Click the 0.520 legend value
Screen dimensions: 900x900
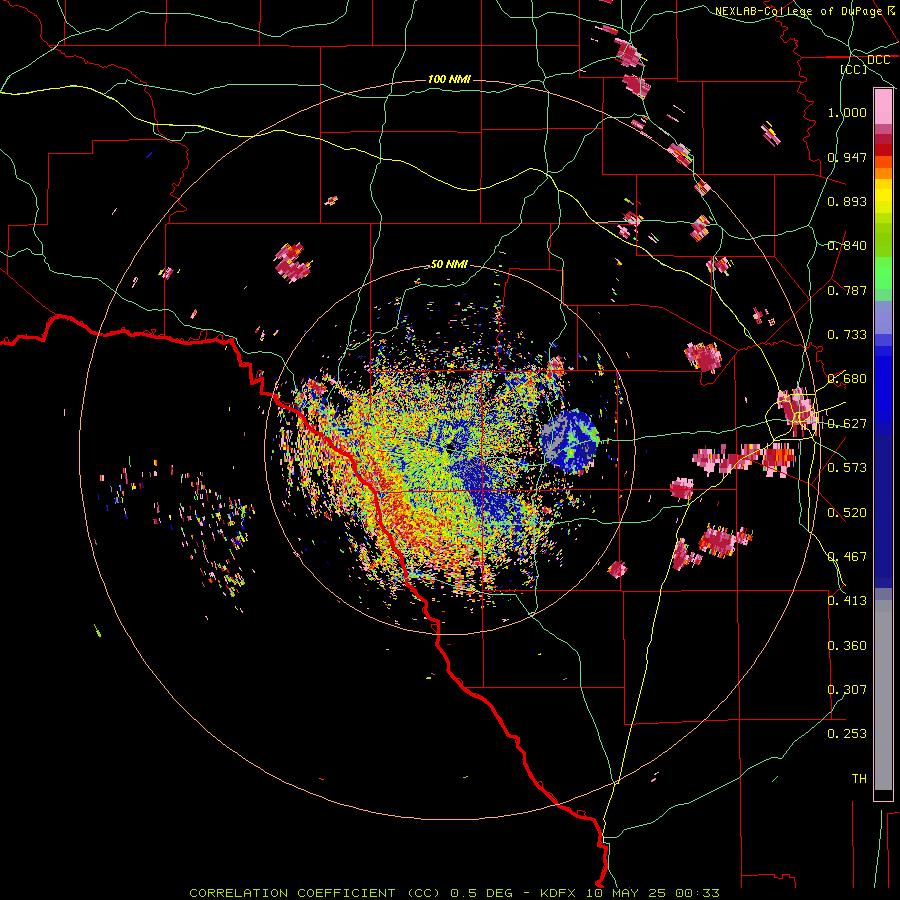click(847, 513)
